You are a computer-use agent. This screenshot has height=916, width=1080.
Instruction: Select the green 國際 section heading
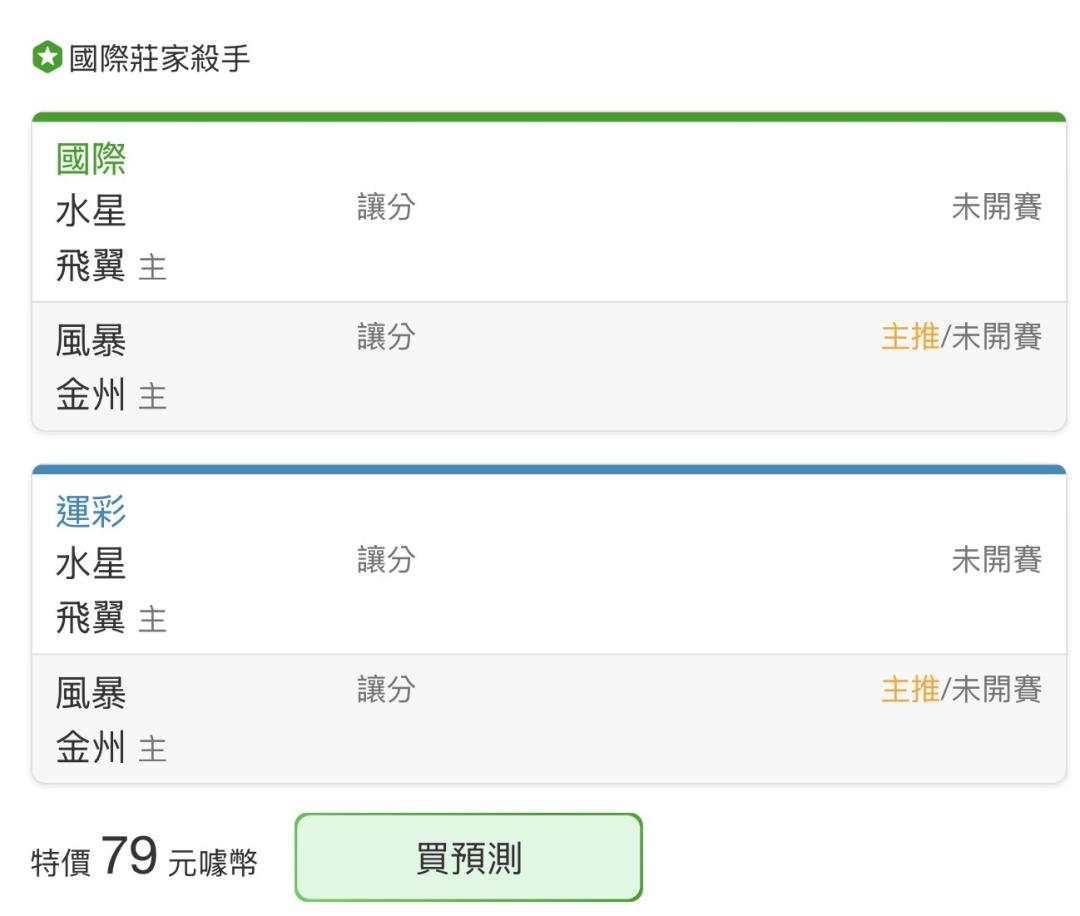pyautogui.click(x=91, y=159)
